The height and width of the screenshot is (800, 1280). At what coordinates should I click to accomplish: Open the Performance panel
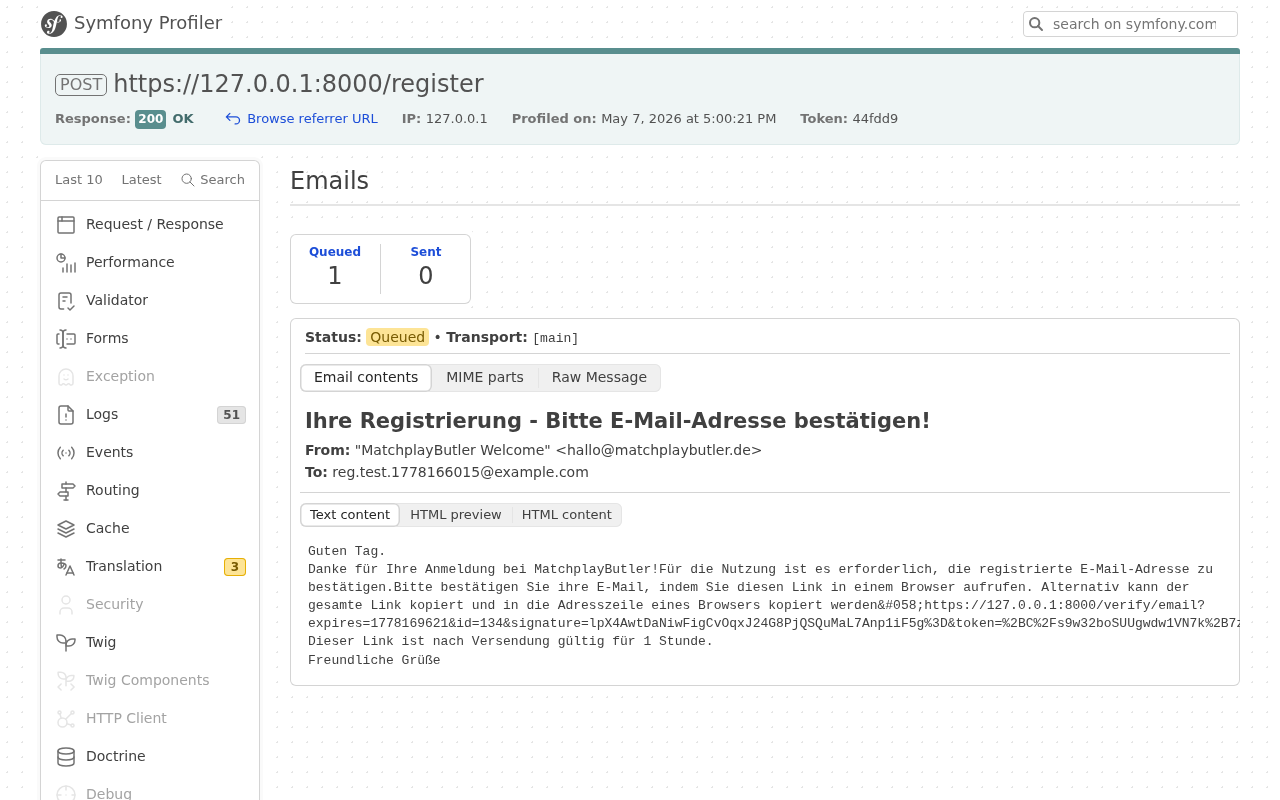tap(150, 262)
